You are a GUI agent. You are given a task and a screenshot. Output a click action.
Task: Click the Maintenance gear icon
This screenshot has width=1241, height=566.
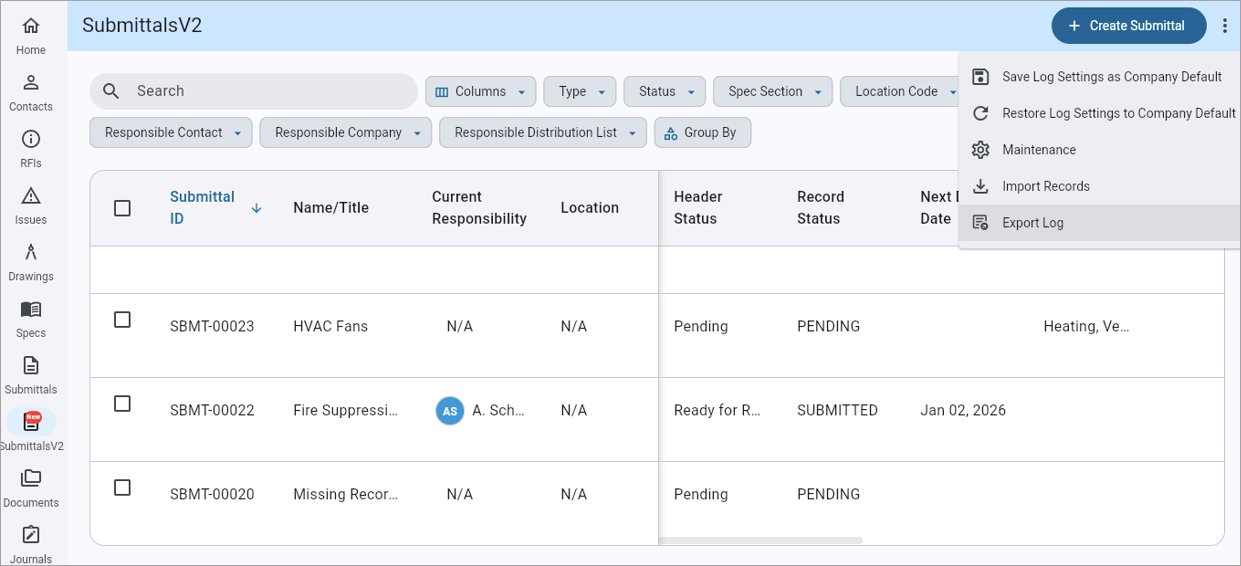(x=981, y=150)
